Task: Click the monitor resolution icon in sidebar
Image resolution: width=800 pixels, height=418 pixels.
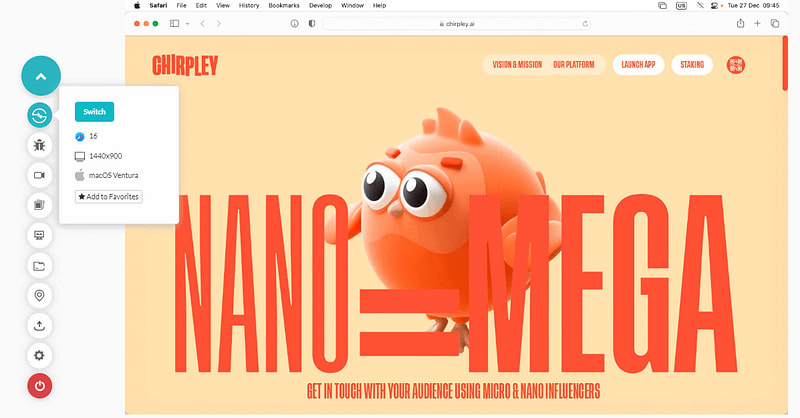Action: 39,235
